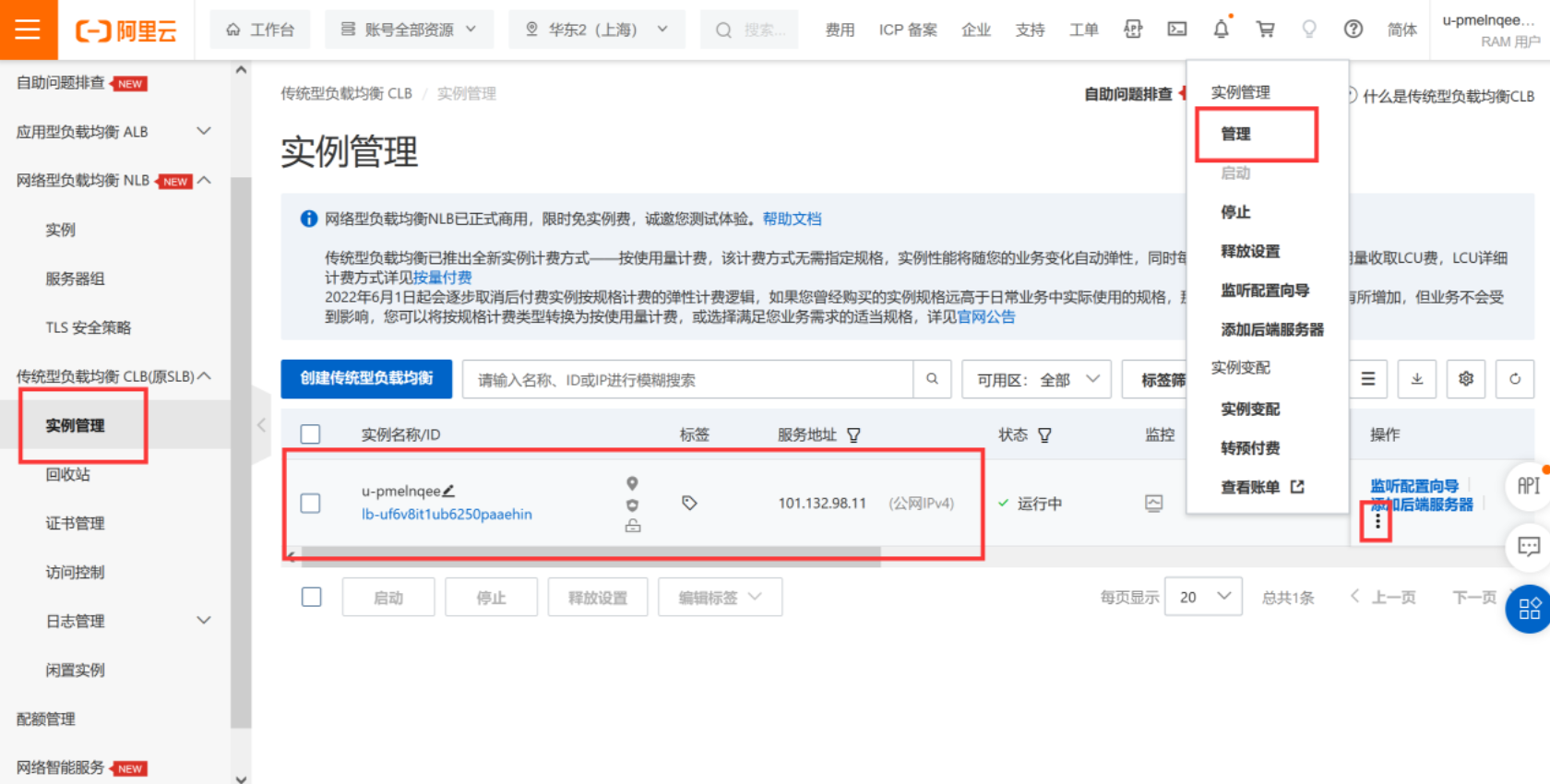The image size is (1550, 784).
Task: Open the 按量付费 link
Action: 442,277
